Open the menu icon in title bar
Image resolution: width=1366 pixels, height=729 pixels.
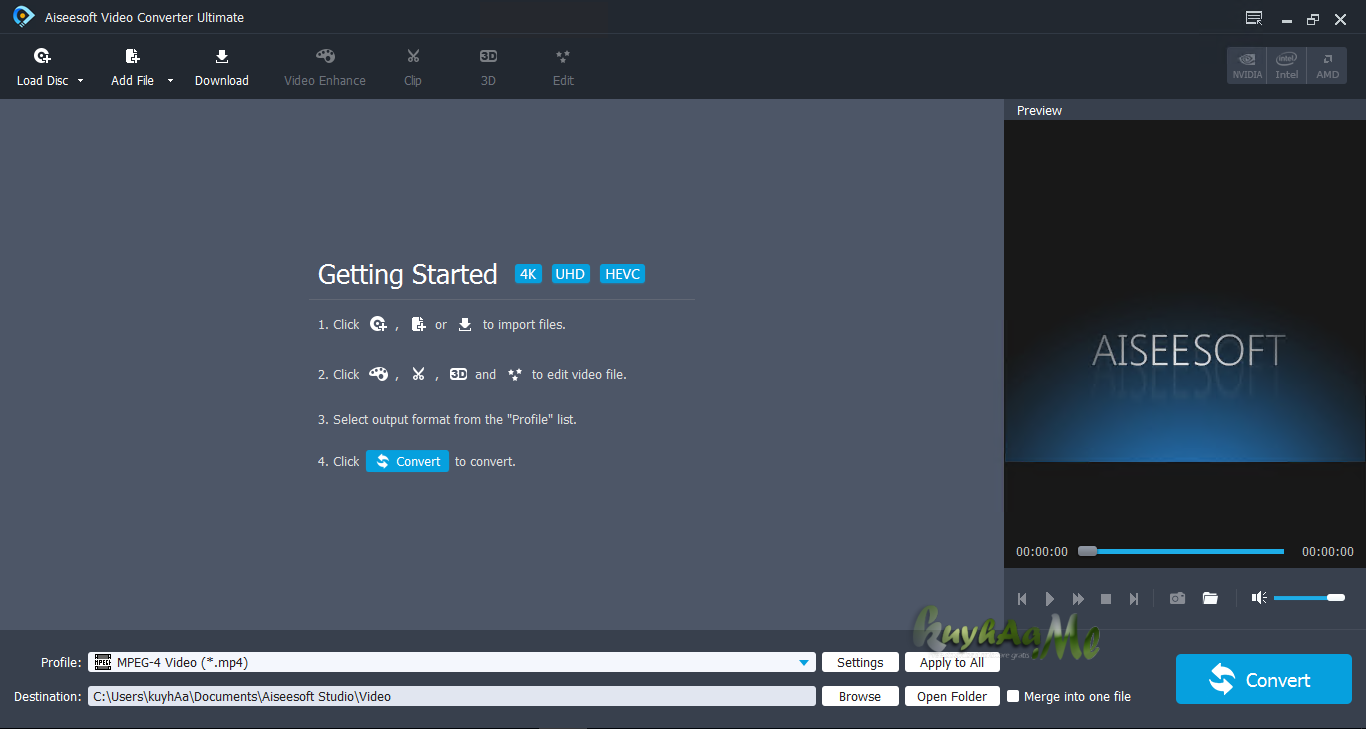click(1254, 18)
